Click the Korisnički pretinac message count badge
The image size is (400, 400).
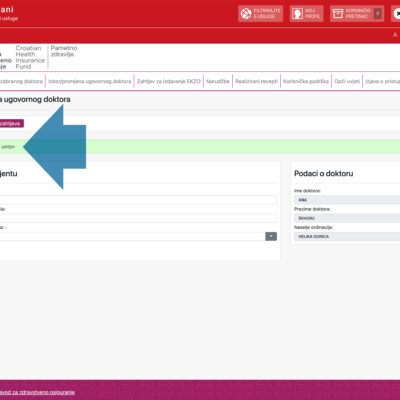(378, 14)
